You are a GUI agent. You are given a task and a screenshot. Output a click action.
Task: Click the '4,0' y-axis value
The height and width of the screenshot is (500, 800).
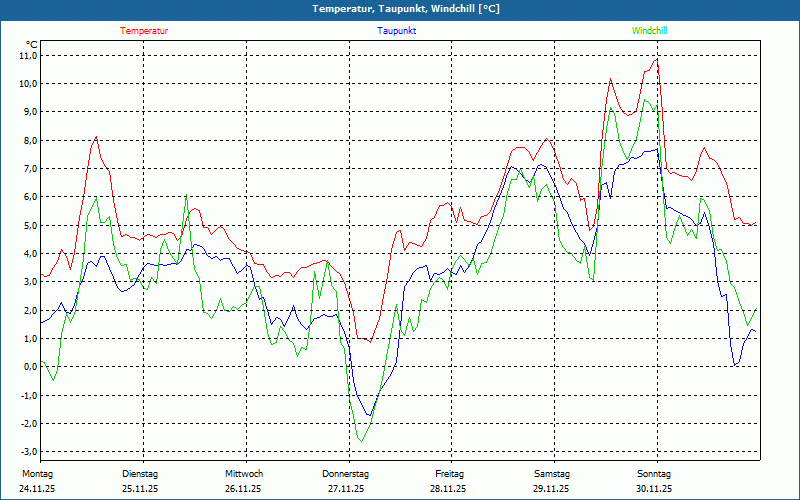click(x=30, y=254)
